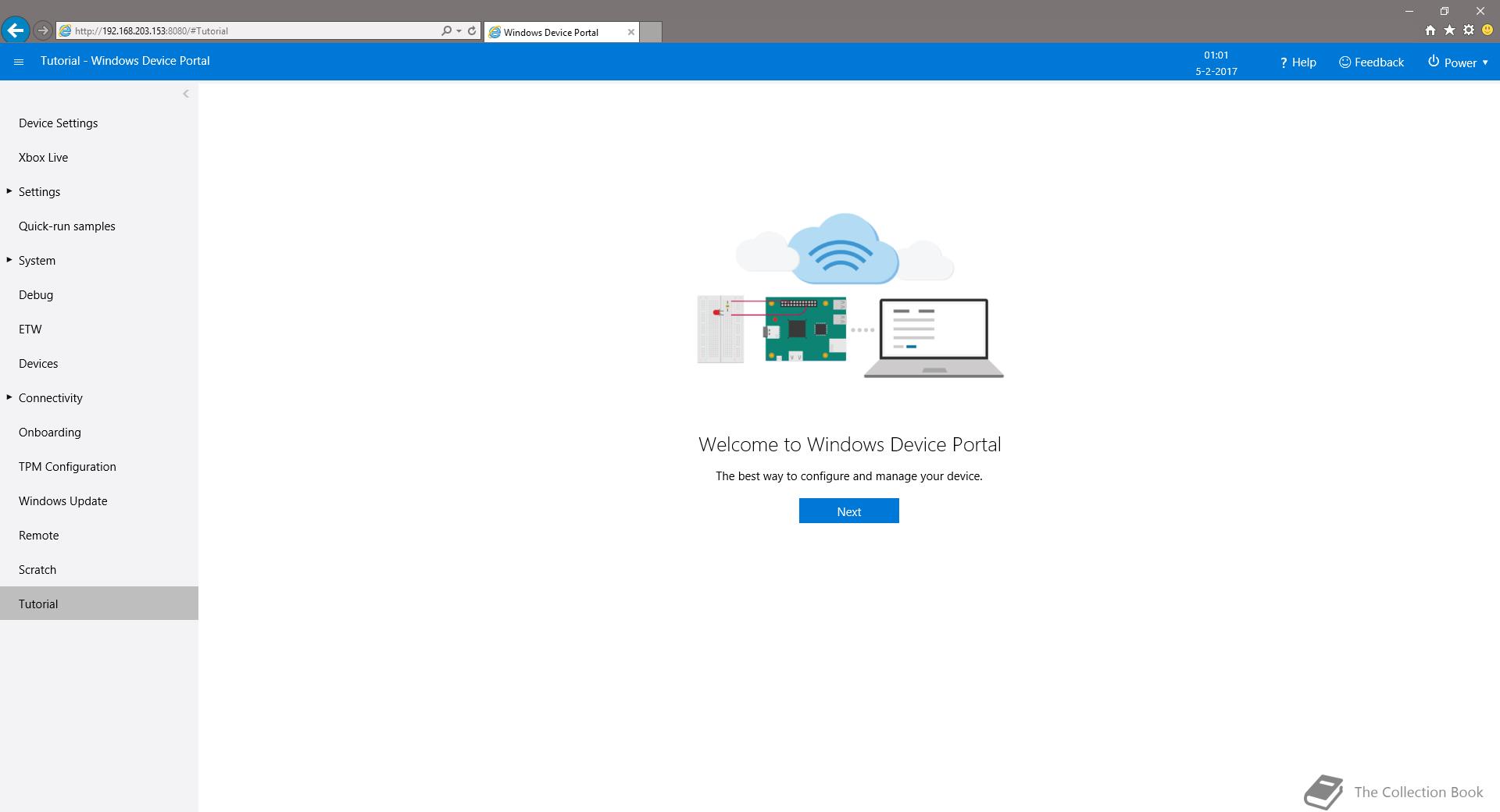Screen dimensions: 1500x812
Task: Open the Feedback link
Action: pos(1371,62)
